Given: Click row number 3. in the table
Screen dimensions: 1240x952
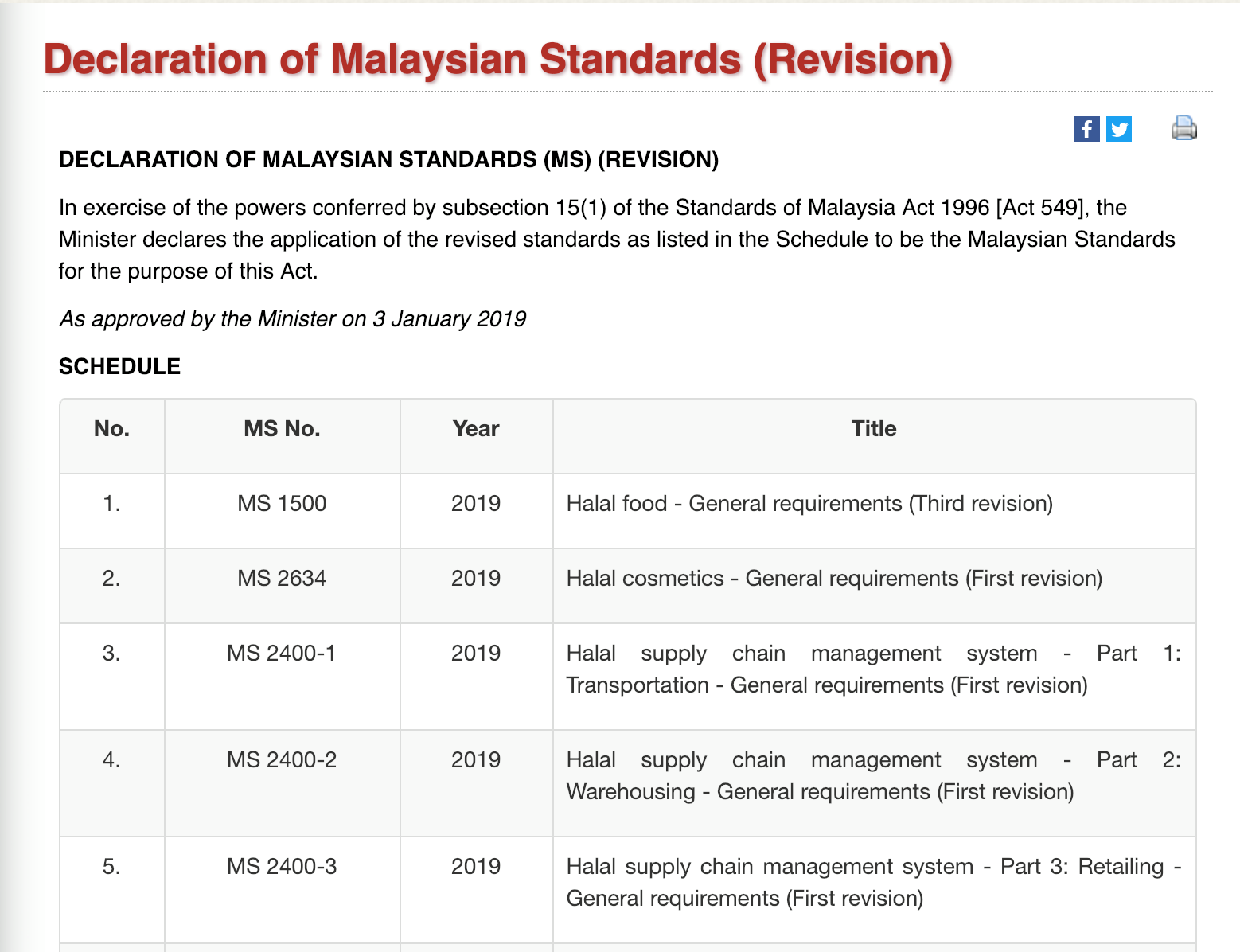Looking at the screenshot, I should [111, 654].
